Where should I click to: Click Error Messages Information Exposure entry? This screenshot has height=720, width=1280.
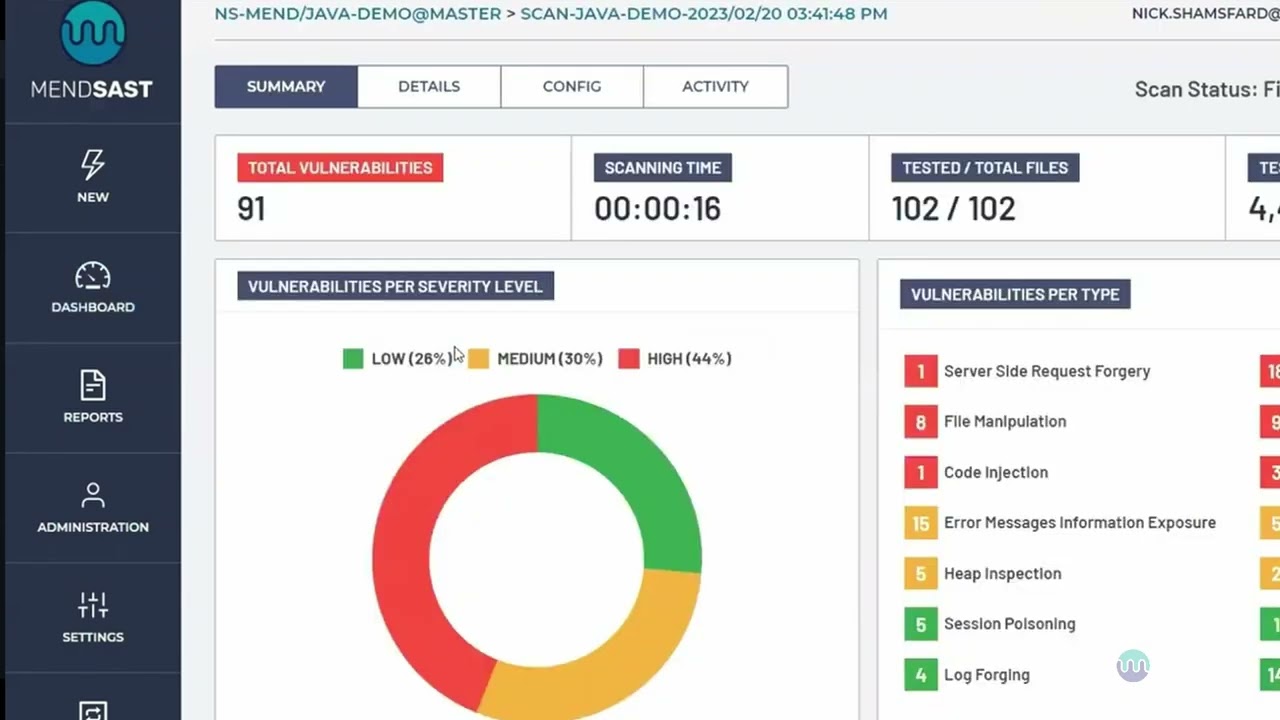(1080, 523)
